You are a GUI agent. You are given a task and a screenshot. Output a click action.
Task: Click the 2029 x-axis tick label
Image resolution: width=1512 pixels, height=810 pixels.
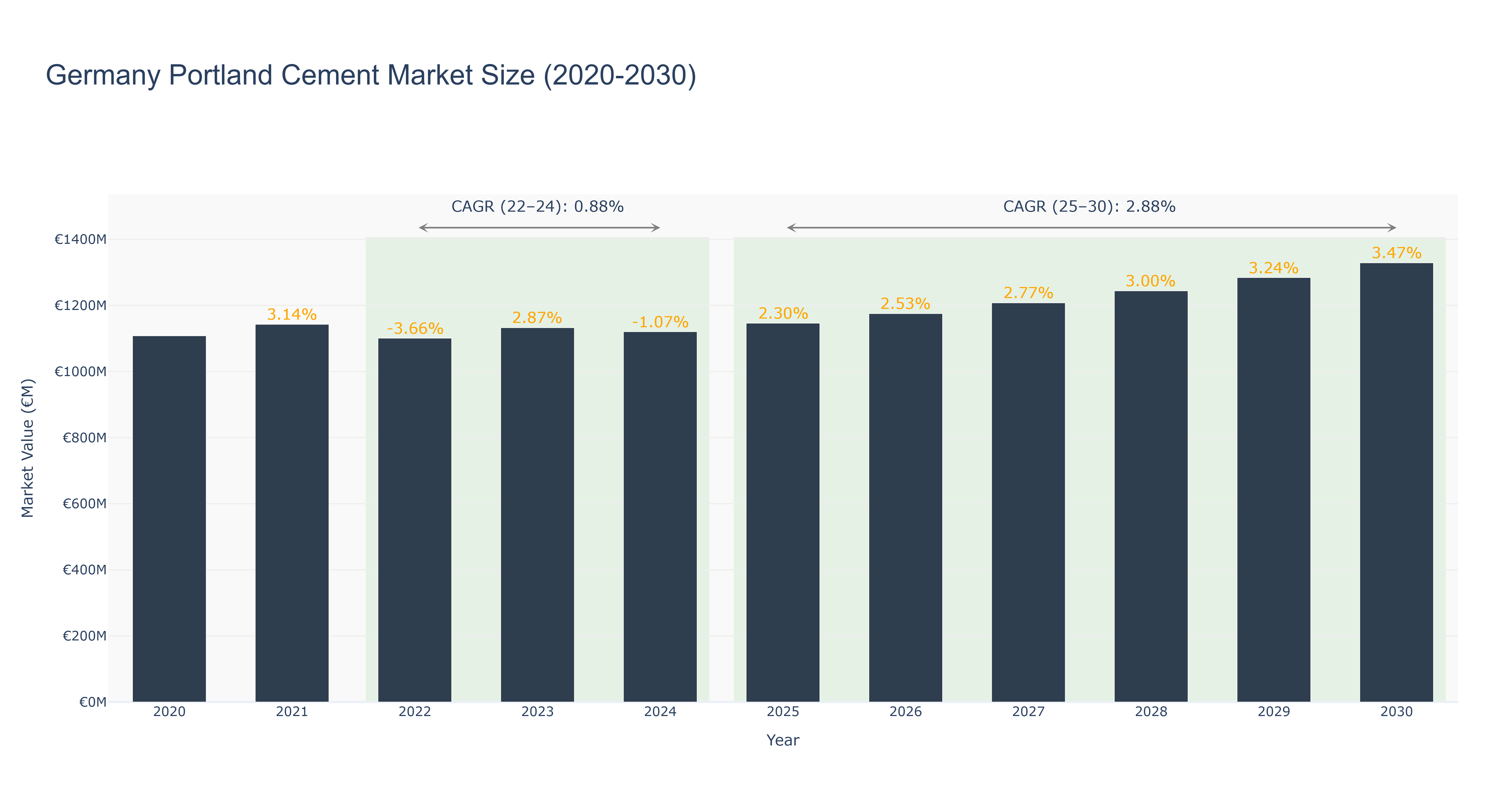pyautogui.click(x=1273, y=712)
